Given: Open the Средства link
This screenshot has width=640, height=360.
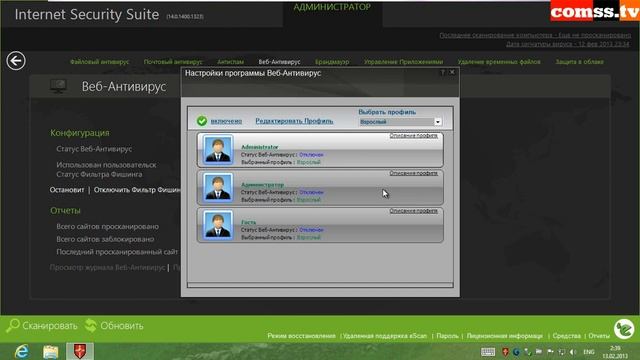Looking at the screenshot, I should (x=567, y=336).
